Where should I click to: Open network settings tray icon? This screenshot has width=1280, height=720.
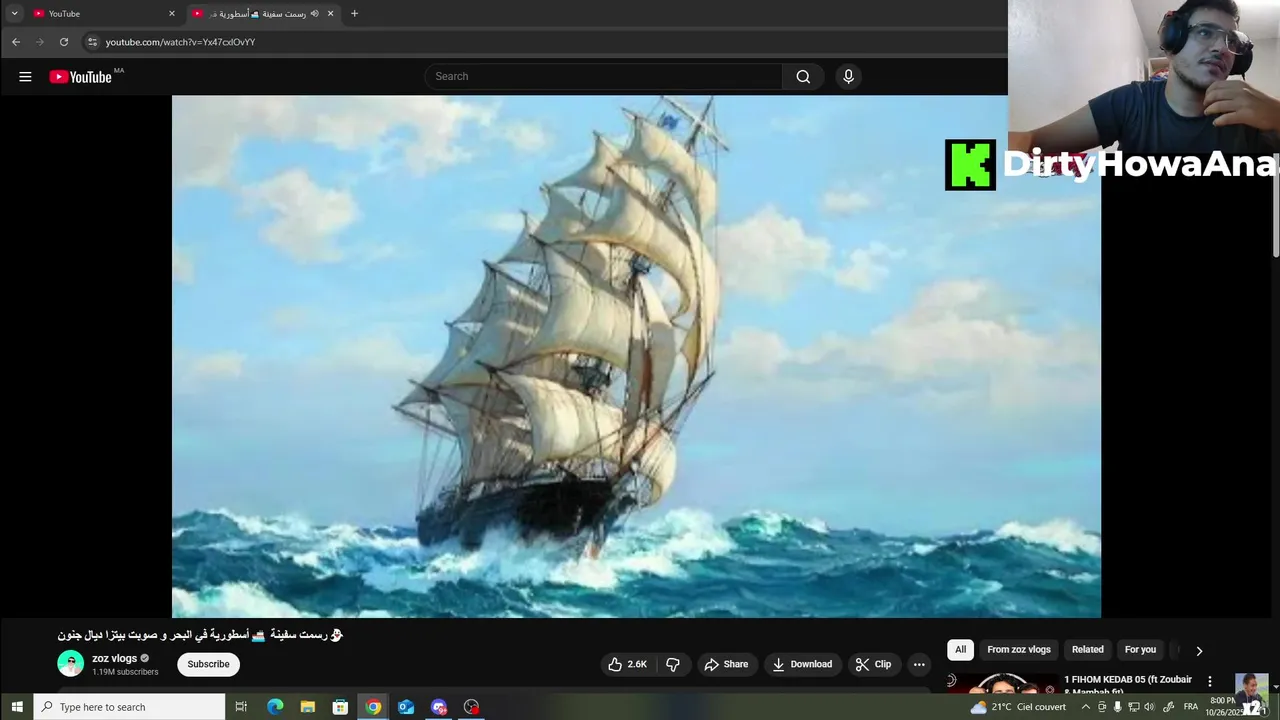(1134, 707)
